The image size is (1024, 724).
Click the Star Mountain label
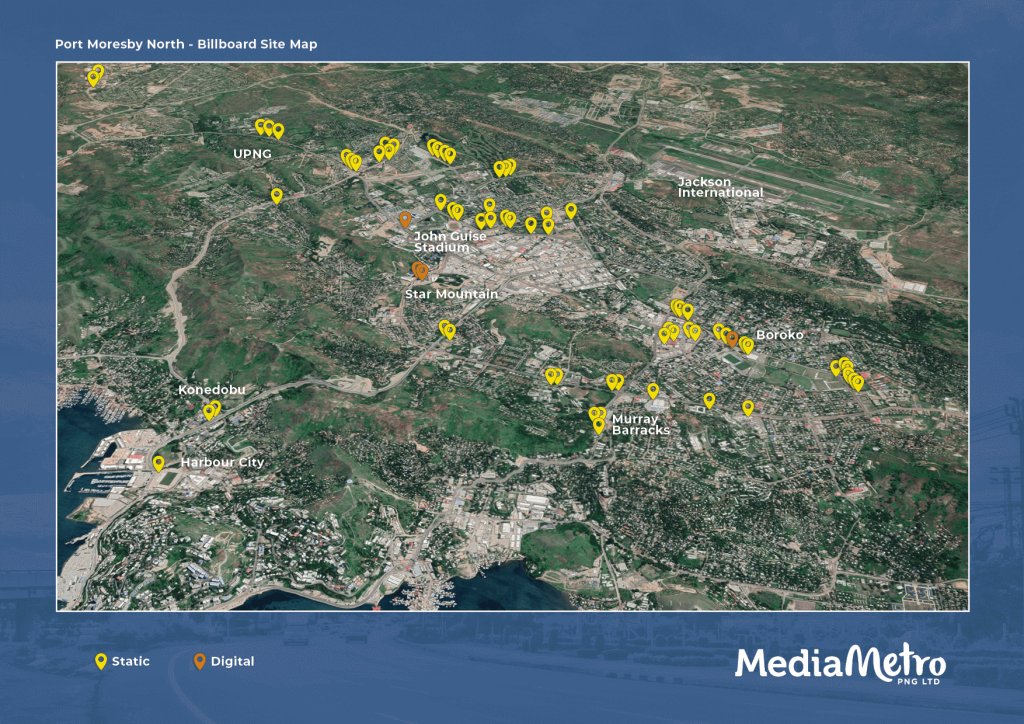(451, 294)
